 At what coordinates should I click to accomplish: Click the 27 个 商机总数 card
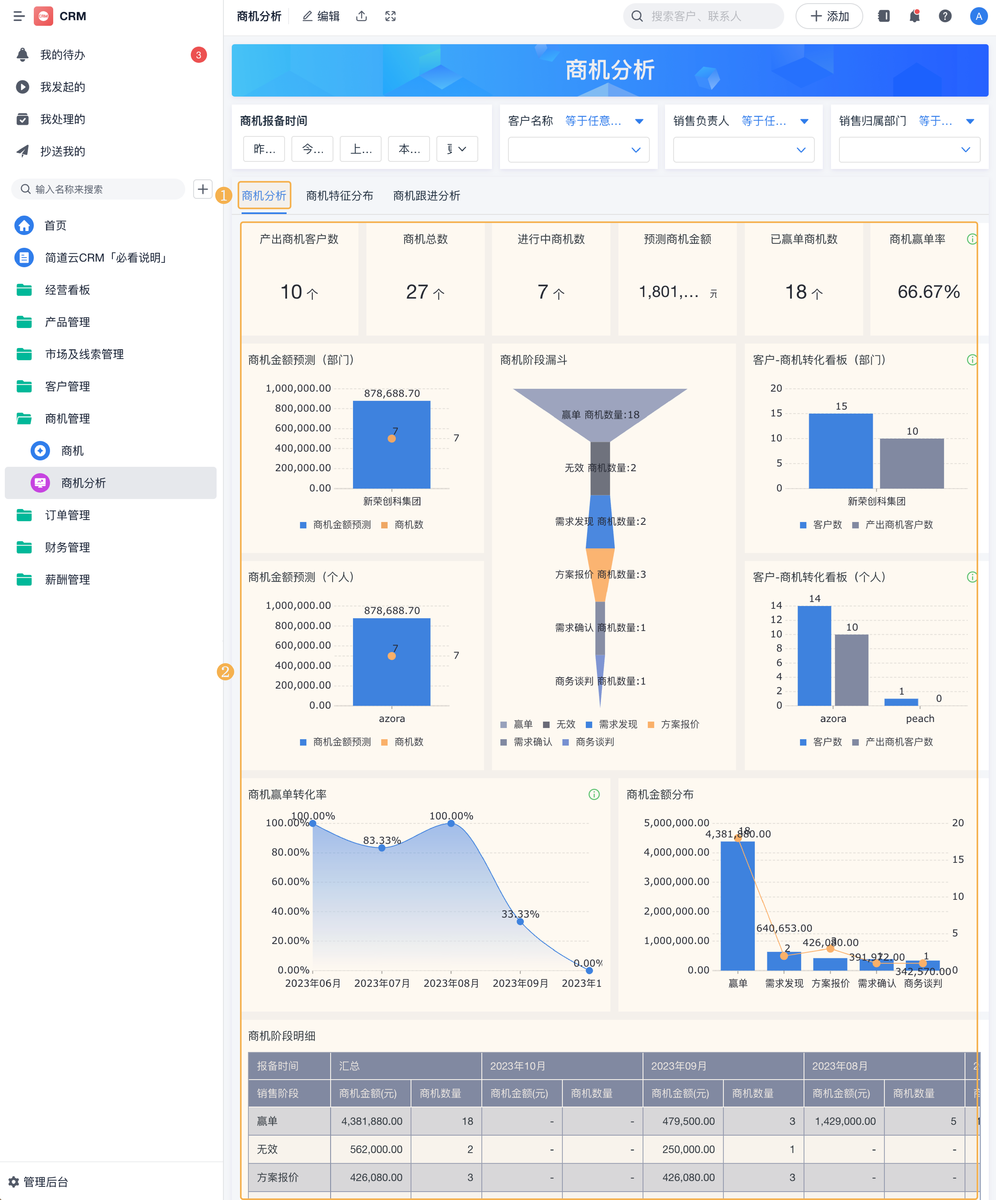[425, 279]
